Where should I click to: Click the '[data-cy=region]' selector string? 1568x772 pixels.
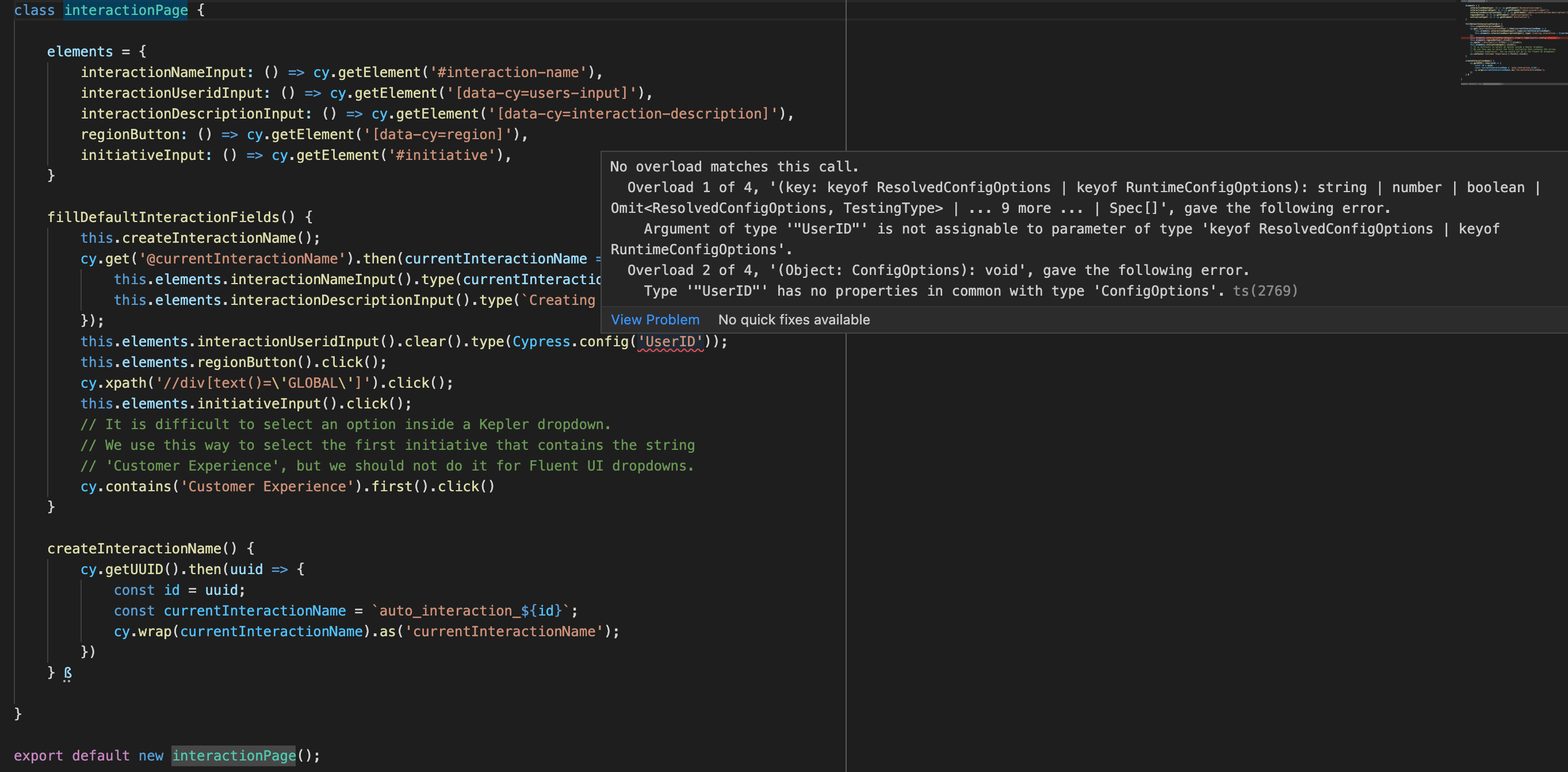tap(437, 135)
